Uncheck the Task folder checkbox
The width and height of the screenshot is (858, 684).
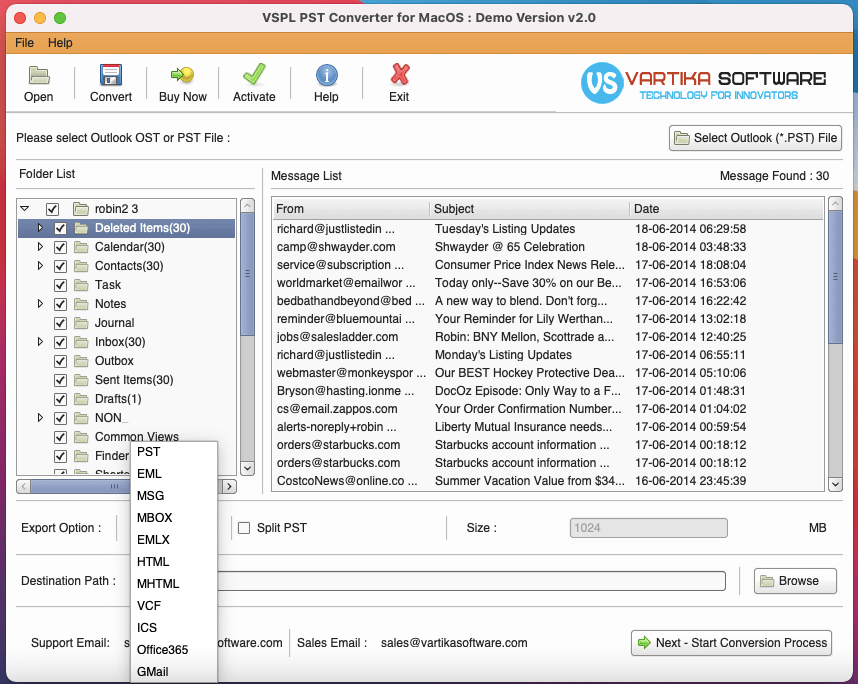[60, 285]
